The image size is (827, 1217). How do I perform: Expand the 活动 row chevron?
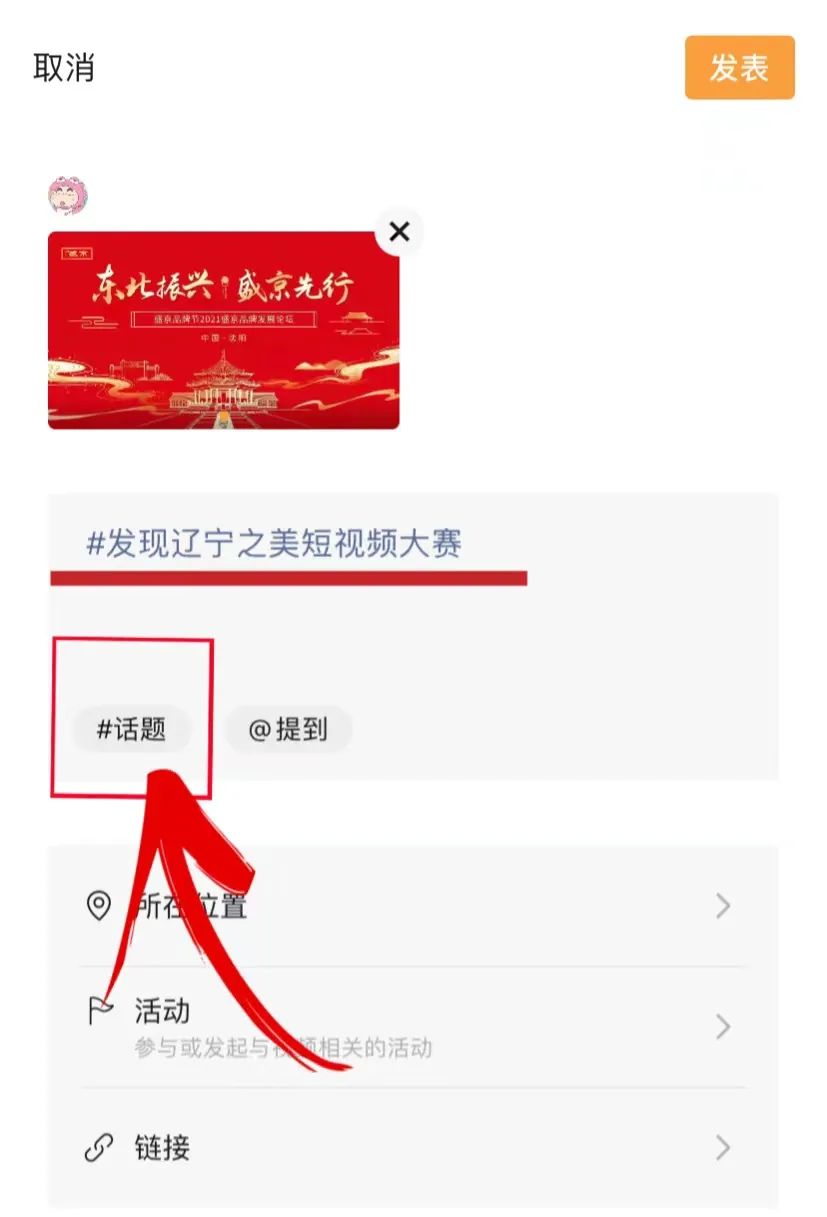pyautogui.click(x=723, y=1027)
